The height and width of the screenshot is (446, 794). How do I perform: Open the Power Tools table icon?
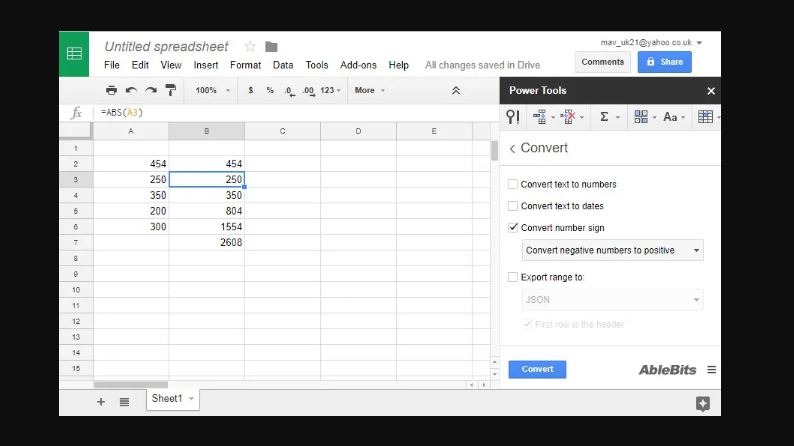(x=705, y=117)
